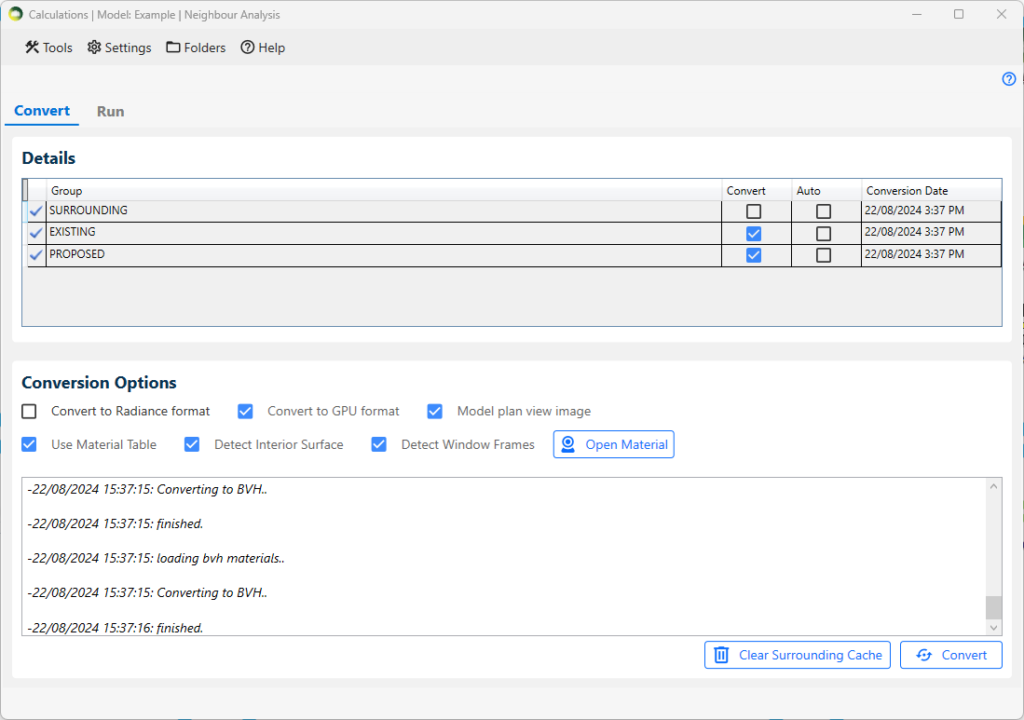Select the Convert tab

42,111
